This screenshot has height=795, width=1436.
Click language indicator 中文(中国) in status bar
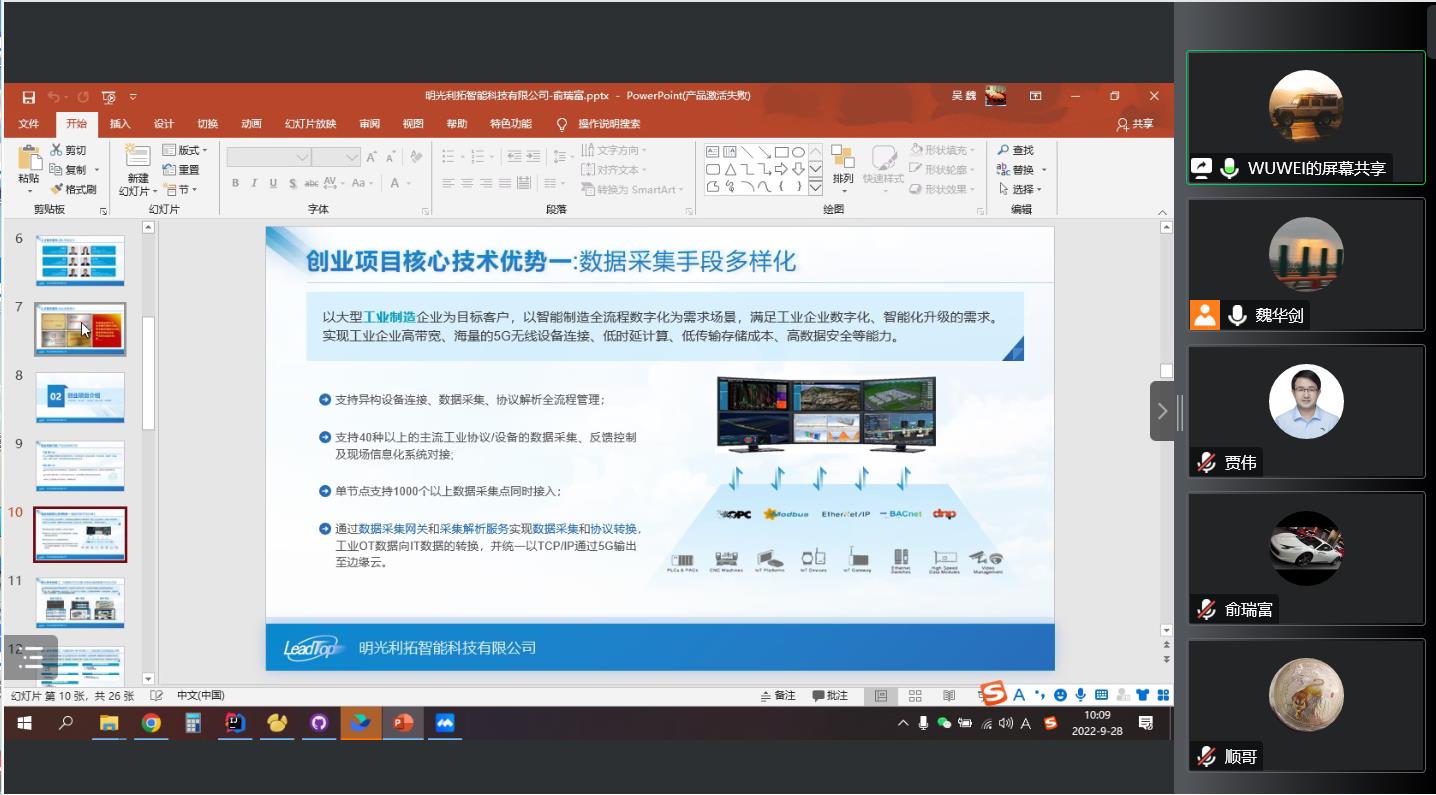coord(201,696)
